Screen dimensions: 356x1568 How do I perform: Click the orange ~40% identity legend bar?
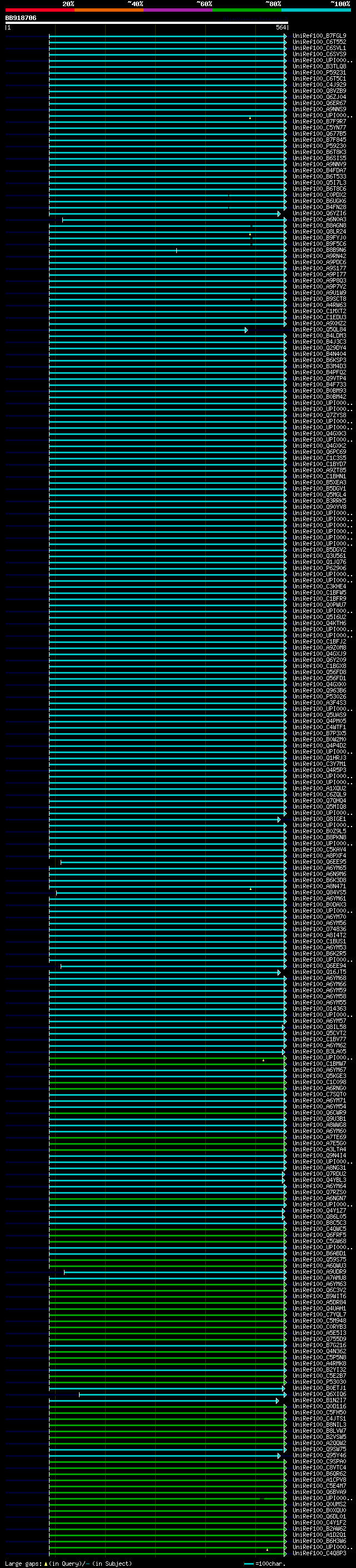click(109, 10)
